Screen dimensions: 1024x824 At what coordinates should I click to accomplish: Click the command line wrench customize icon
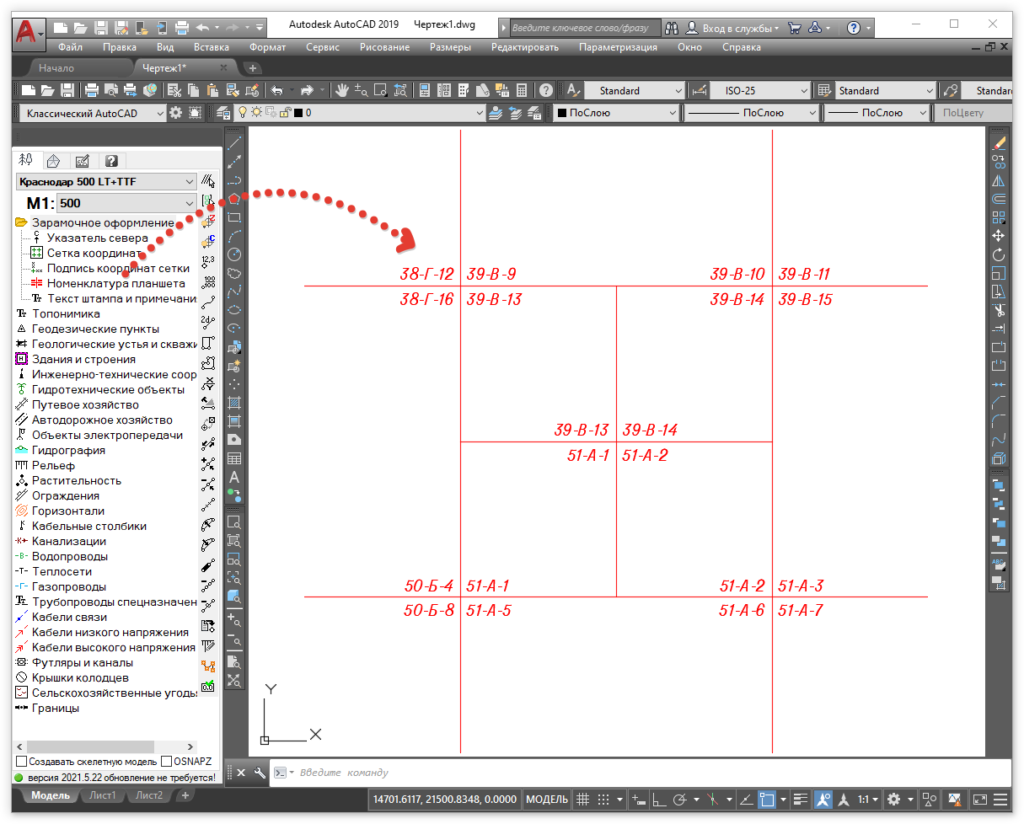(260, 773)
